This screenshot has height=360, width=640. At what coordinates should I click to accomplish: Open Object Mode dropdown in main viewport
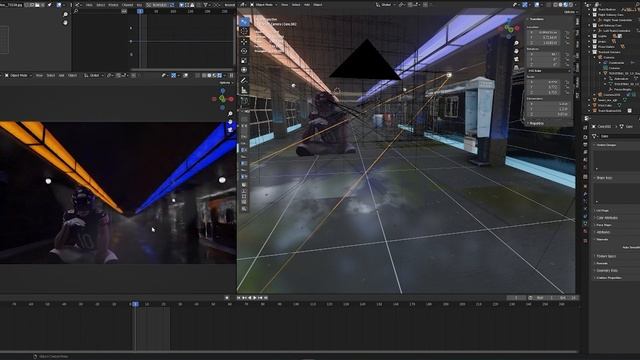(264, 4)
